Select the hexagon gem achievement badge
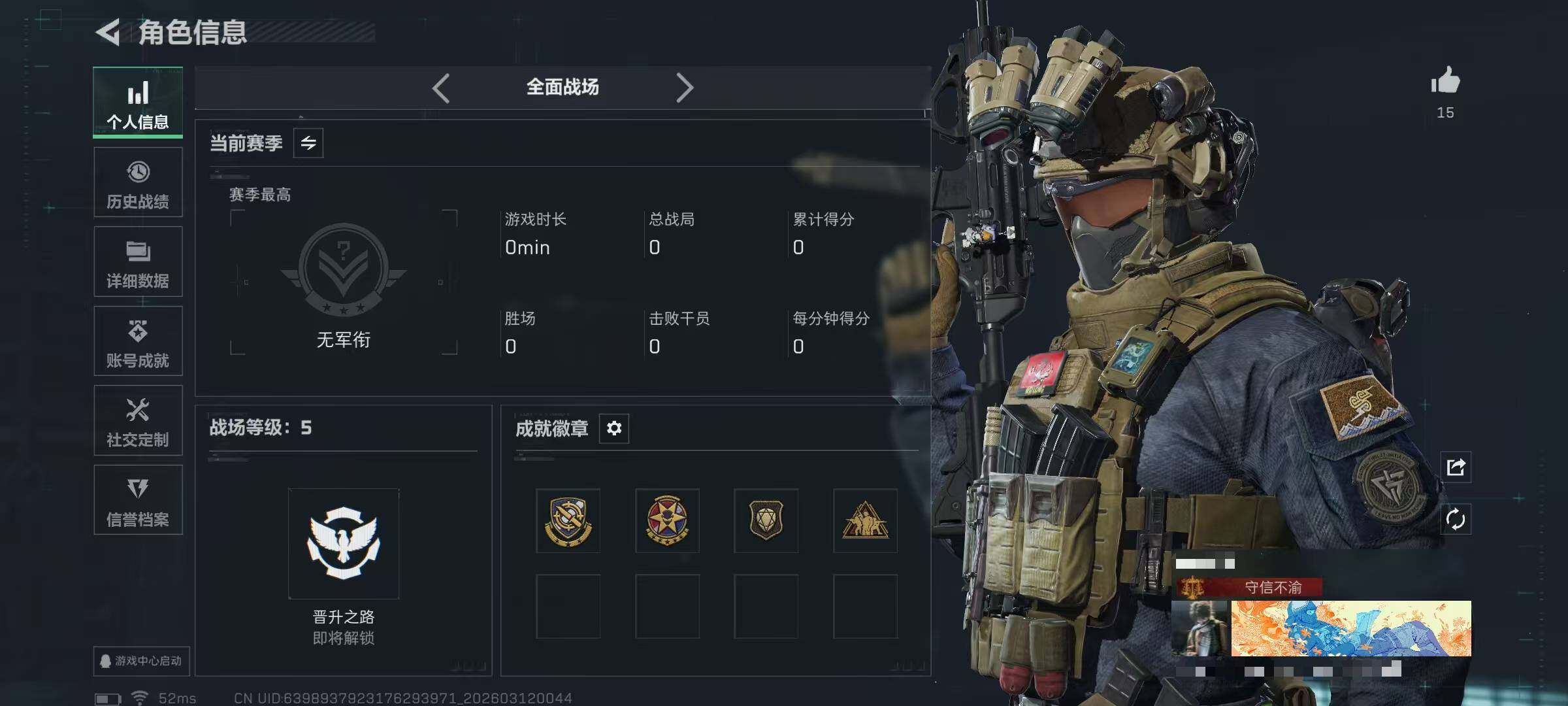Image resolution: width=1568 pixels, height=706 pixels. 766,520
